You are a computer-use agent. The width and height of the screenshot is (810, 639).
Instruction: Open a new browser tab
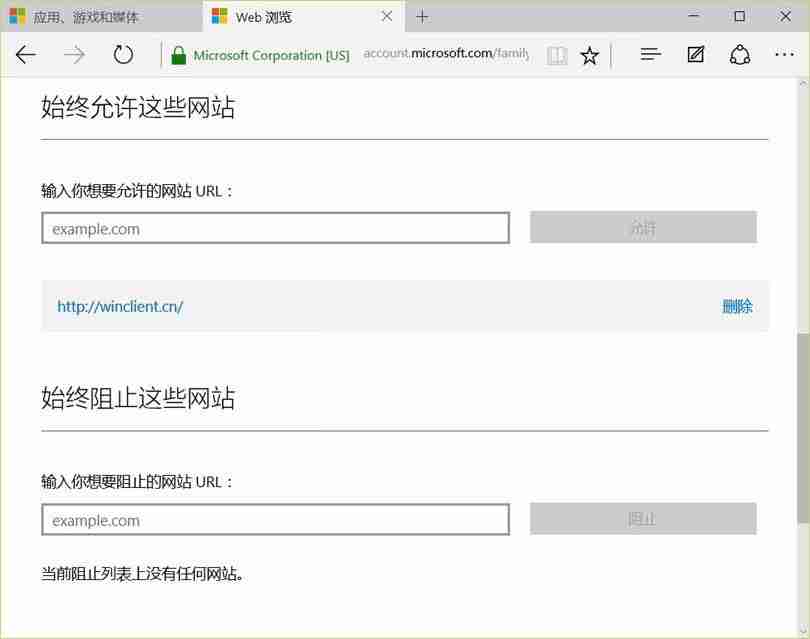(x=422, y=17)
